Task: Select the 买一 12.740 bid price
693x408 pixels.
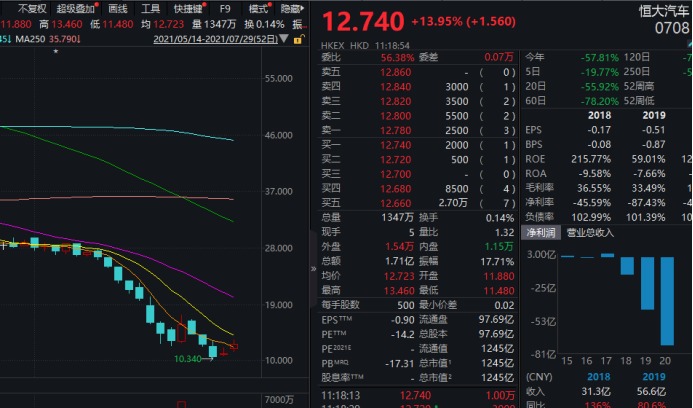Action: point(396,145)
